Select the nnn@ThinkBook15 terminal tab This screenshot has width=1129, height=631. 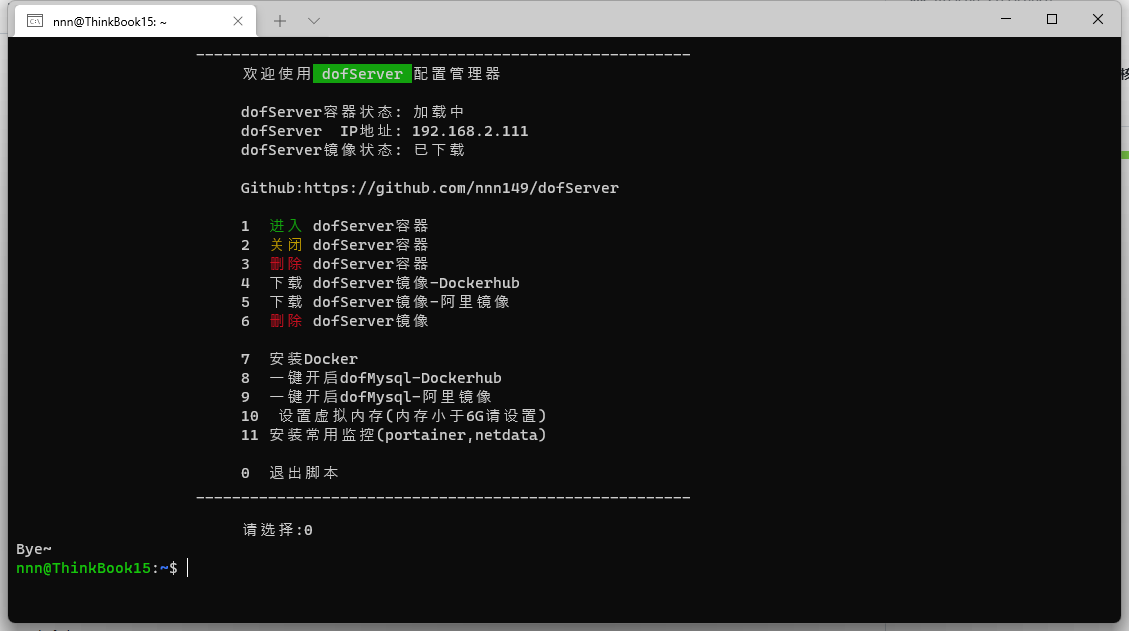click(x=136, y=21)
